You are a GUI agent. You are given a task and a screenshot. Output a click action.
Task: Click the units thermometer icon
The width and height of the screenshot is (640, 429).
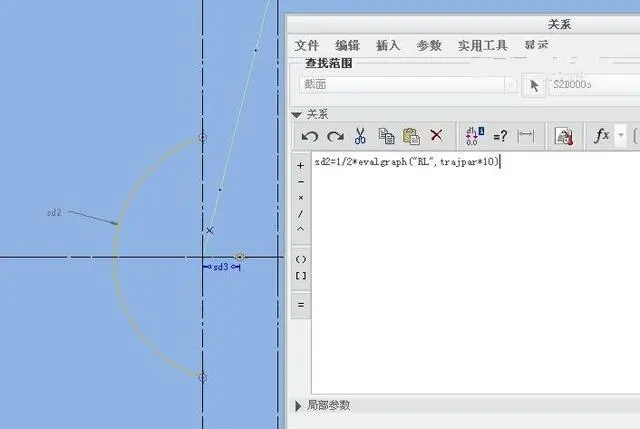point(564,136)
